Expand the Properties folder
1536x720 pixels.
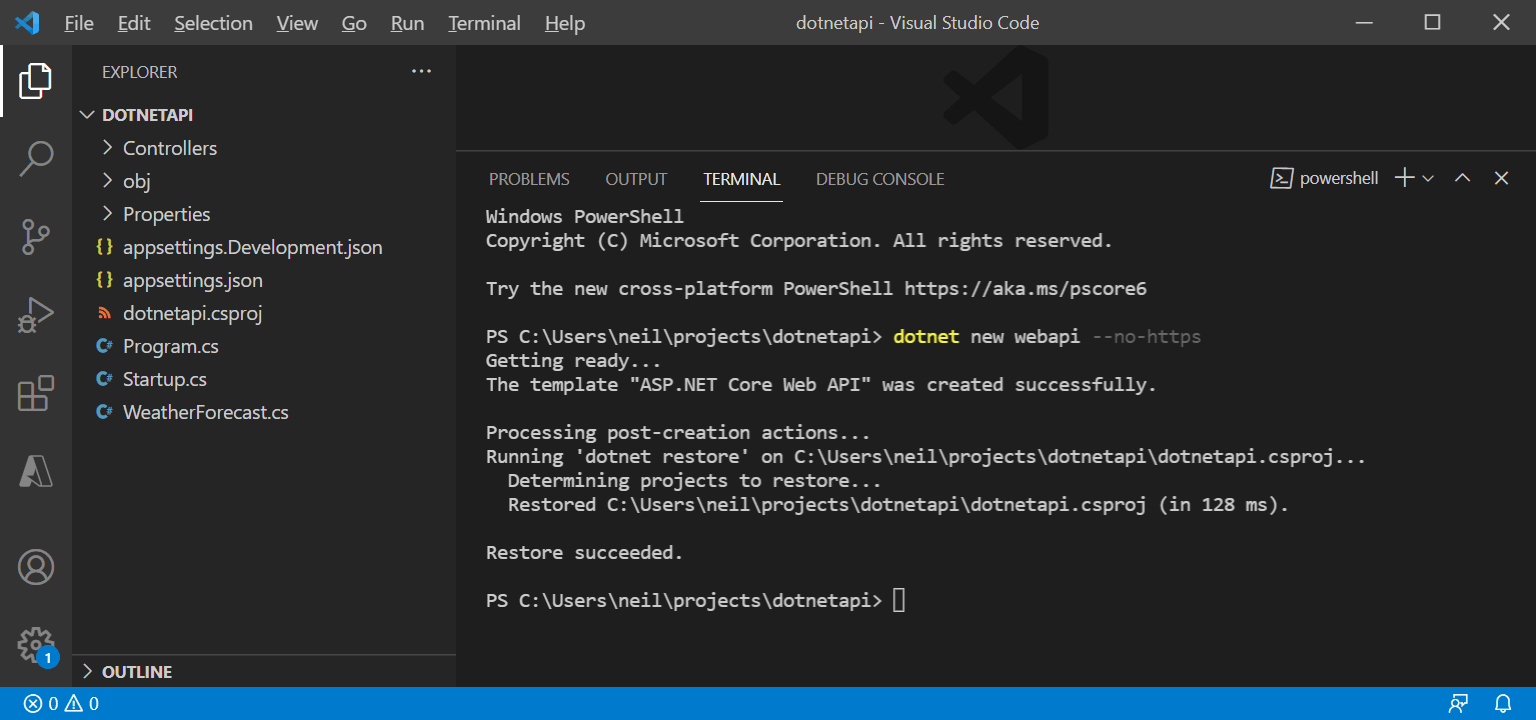(166, 214)
